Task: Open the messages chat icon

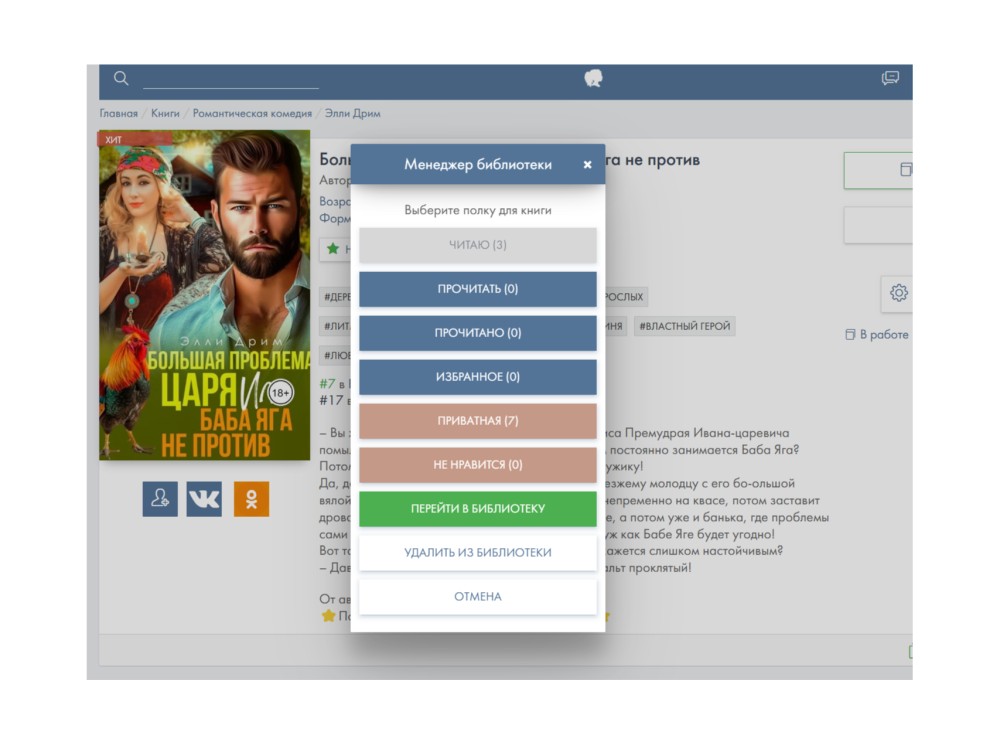Action: (x=890, y=78)
